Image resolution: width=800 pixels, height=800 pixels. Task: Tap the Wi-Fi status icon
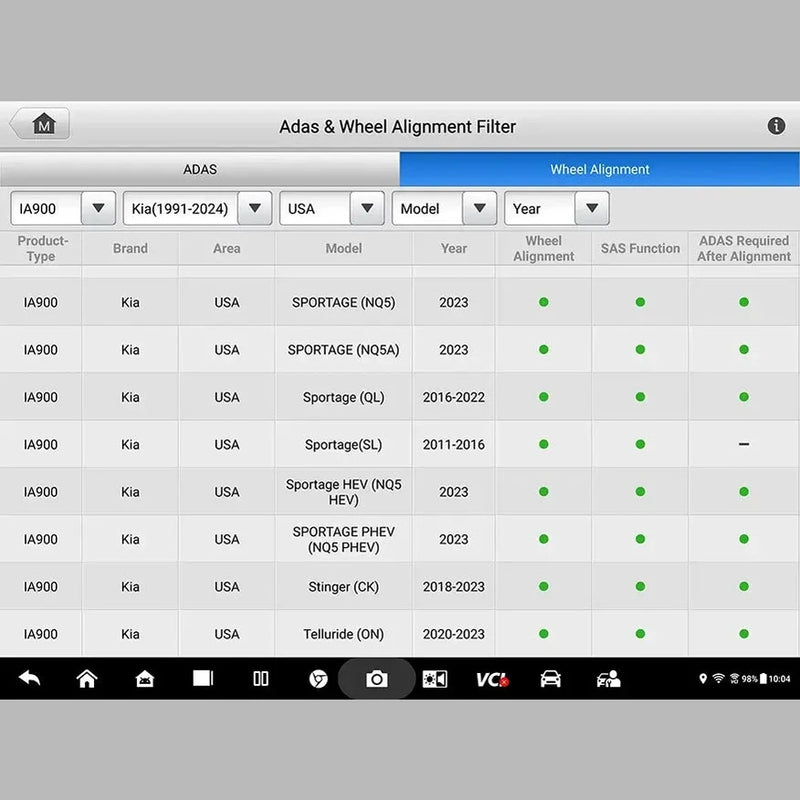[718, 678]
